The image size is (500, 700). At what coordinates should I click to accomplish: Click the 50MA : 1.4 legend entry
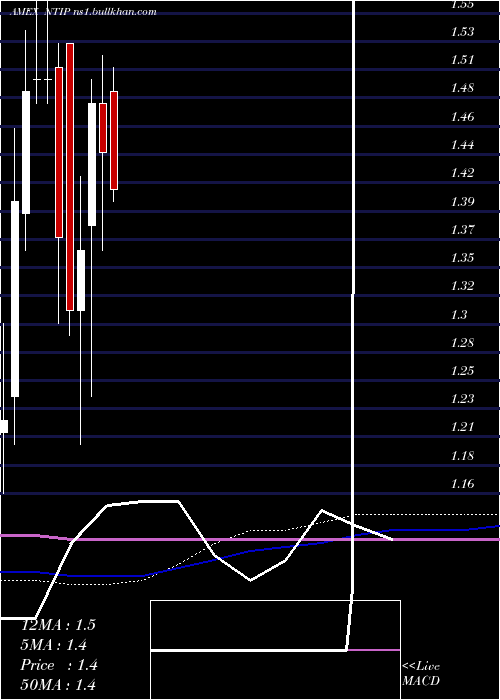tap(58, 685)
